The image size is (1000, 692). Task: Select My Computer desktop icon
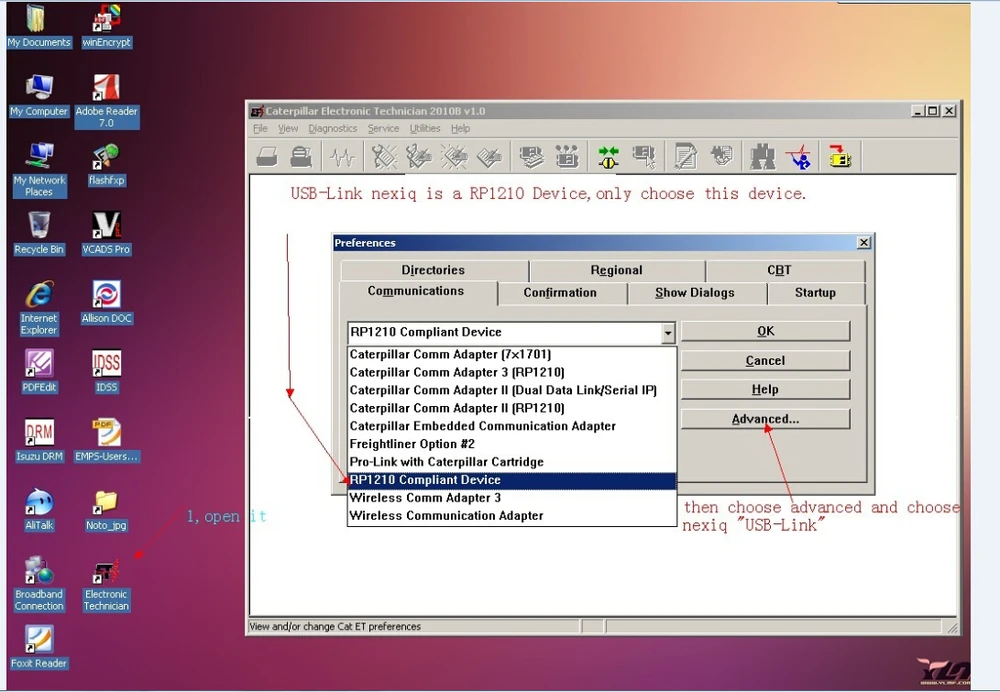click(x=39, y=95)
